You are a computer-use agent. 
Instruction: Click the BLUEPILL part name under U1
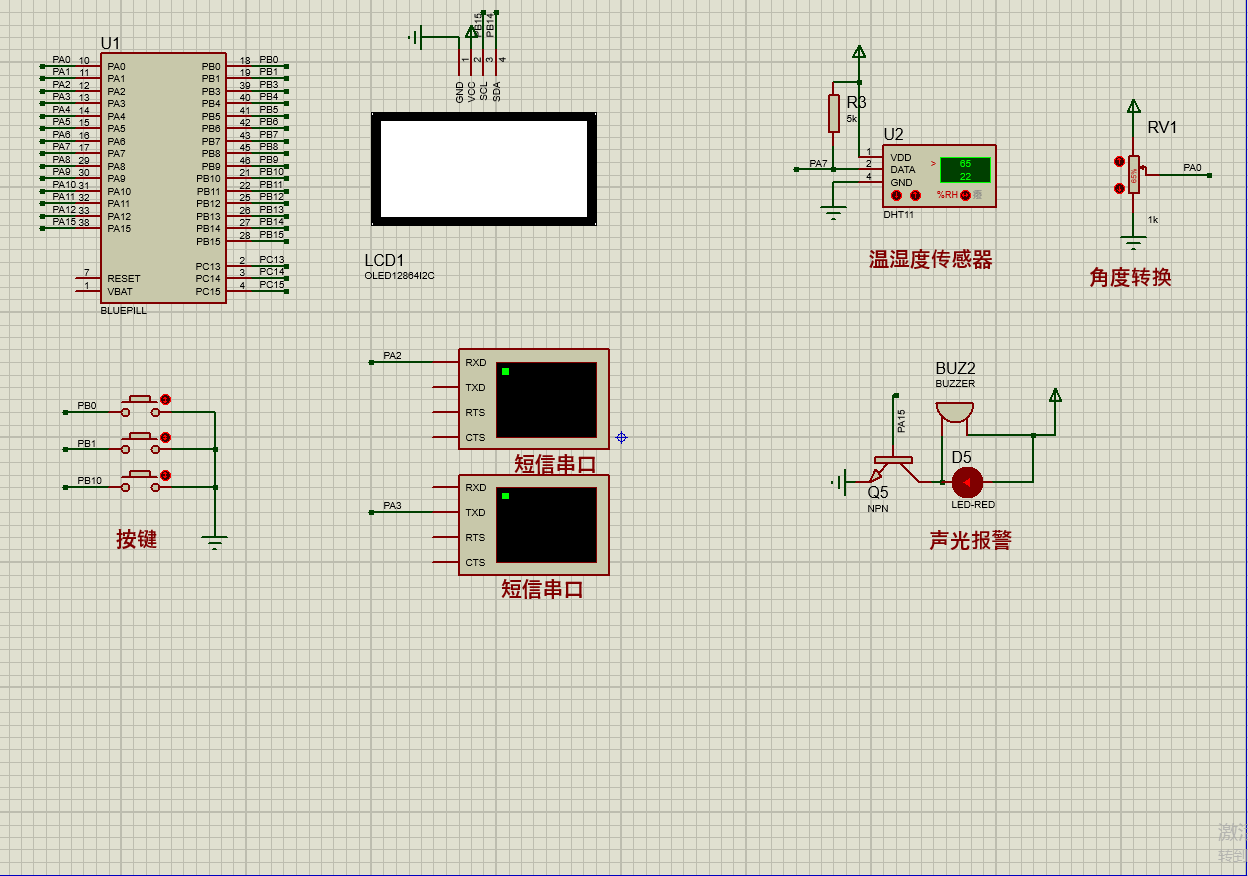click(124, 311)
